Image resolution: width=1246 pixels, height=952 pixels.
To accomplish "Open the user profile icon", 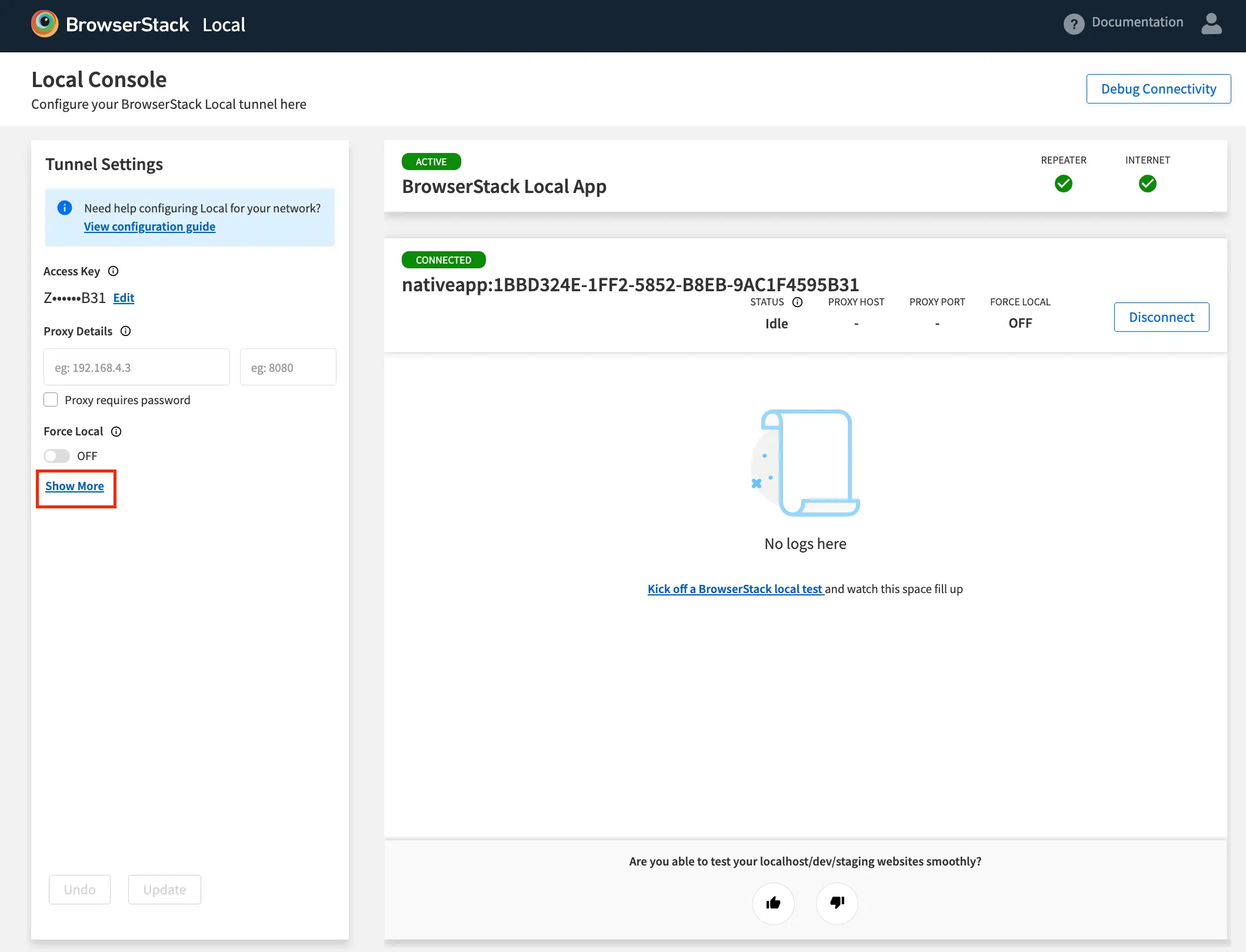I will coord(1211,24).
